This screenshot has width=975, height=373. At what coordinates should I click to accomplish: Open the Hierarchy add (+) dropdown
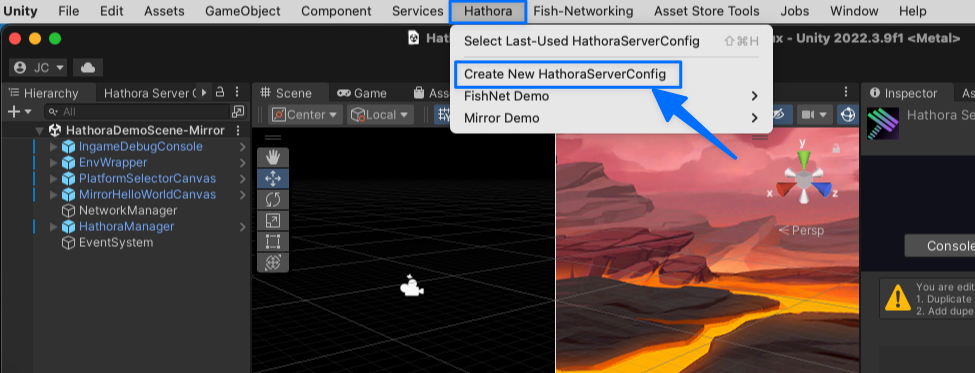[x=19, y=112]
